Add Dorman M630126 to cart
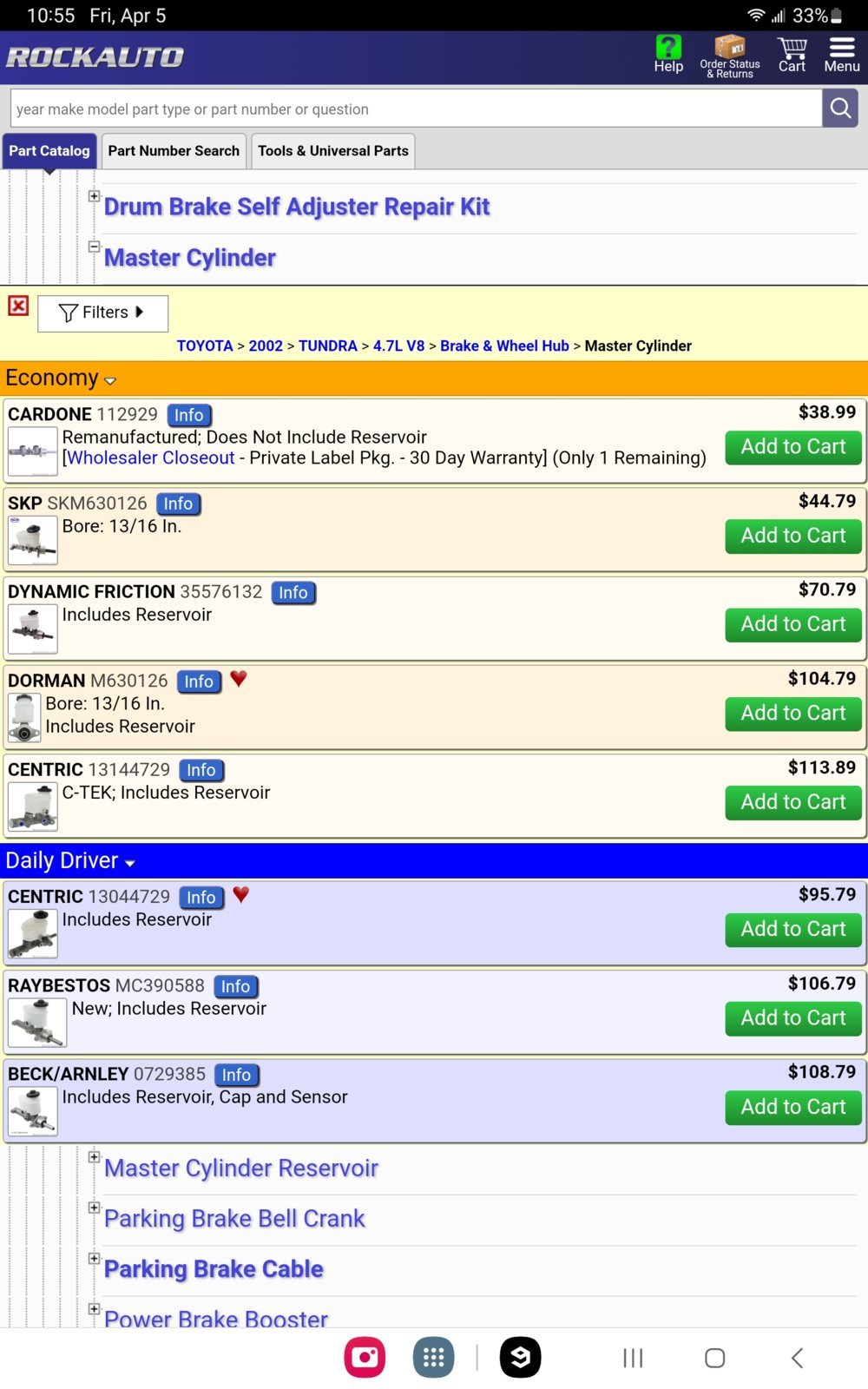The image size is (868, 1389). (x=793, y=714)
